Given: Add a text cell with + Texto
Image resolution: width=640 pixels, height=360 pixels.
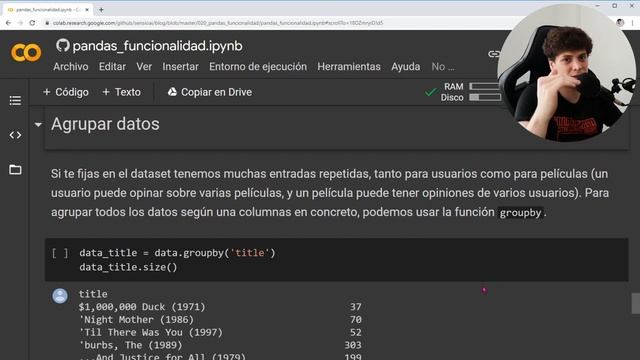Looking at the screenshot, I should tap(121, 92).
